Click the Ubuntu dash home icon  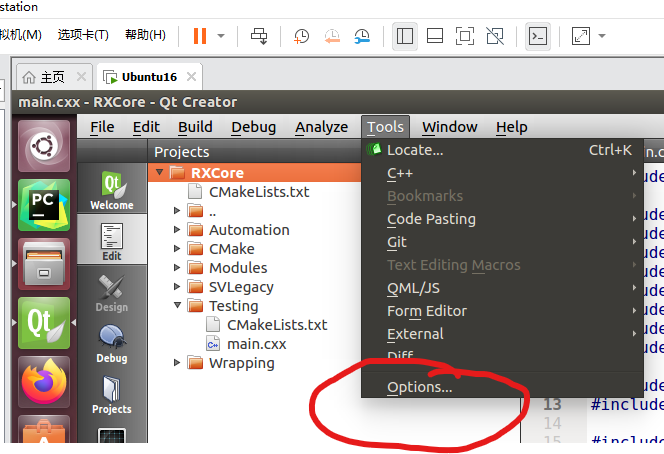click(x=44, y=146)
